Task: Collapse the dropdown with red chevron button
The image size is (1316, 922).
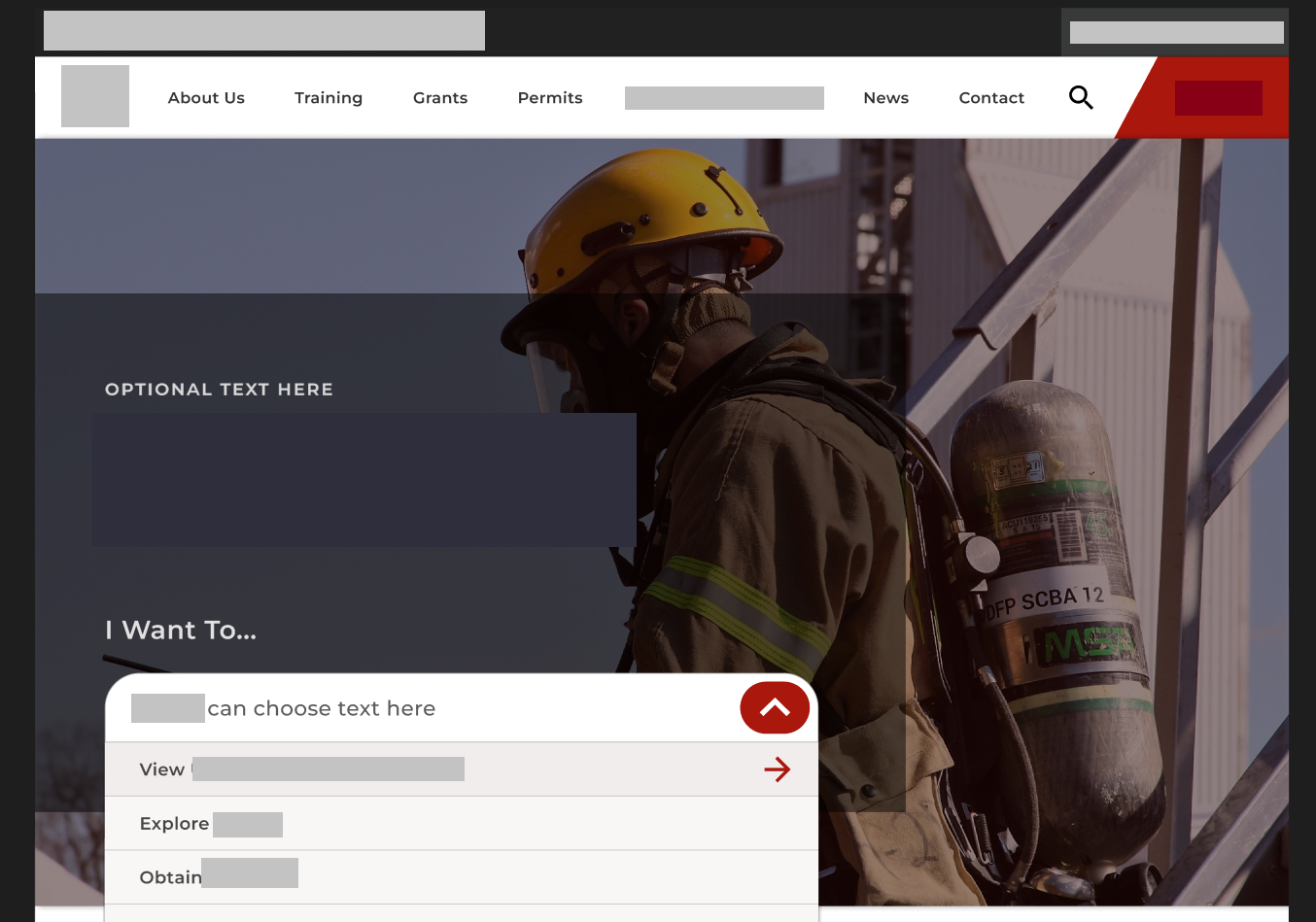Action: (775, 707)
